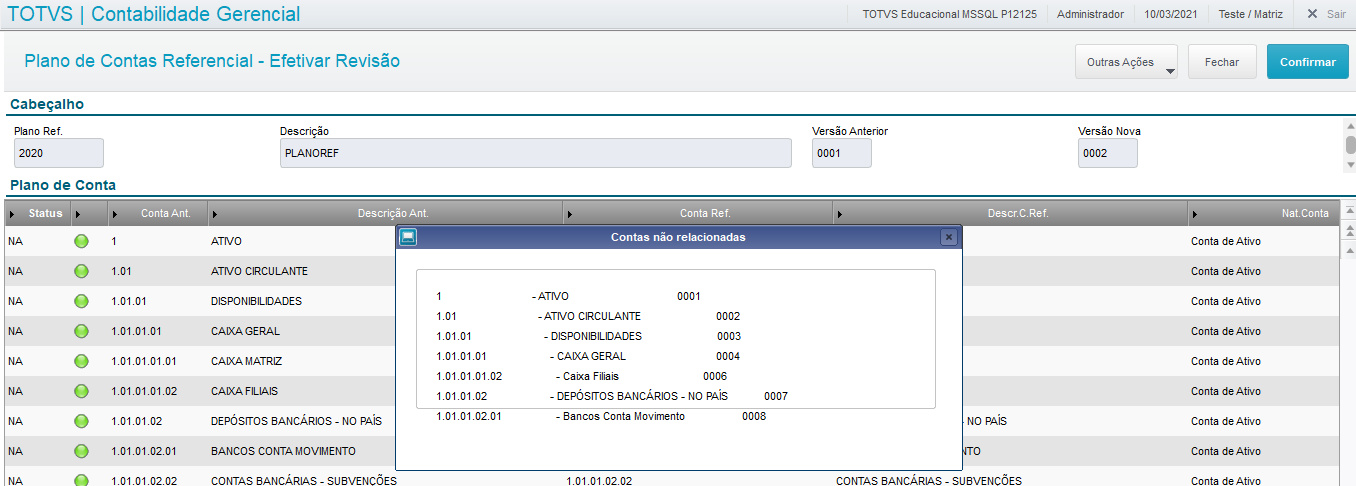The width and height of the screenshot is (1356, 486).
Task: Click the green status dot for BANCOS CONTA MOVIMENTO row
Action: [x=81, y=451]
